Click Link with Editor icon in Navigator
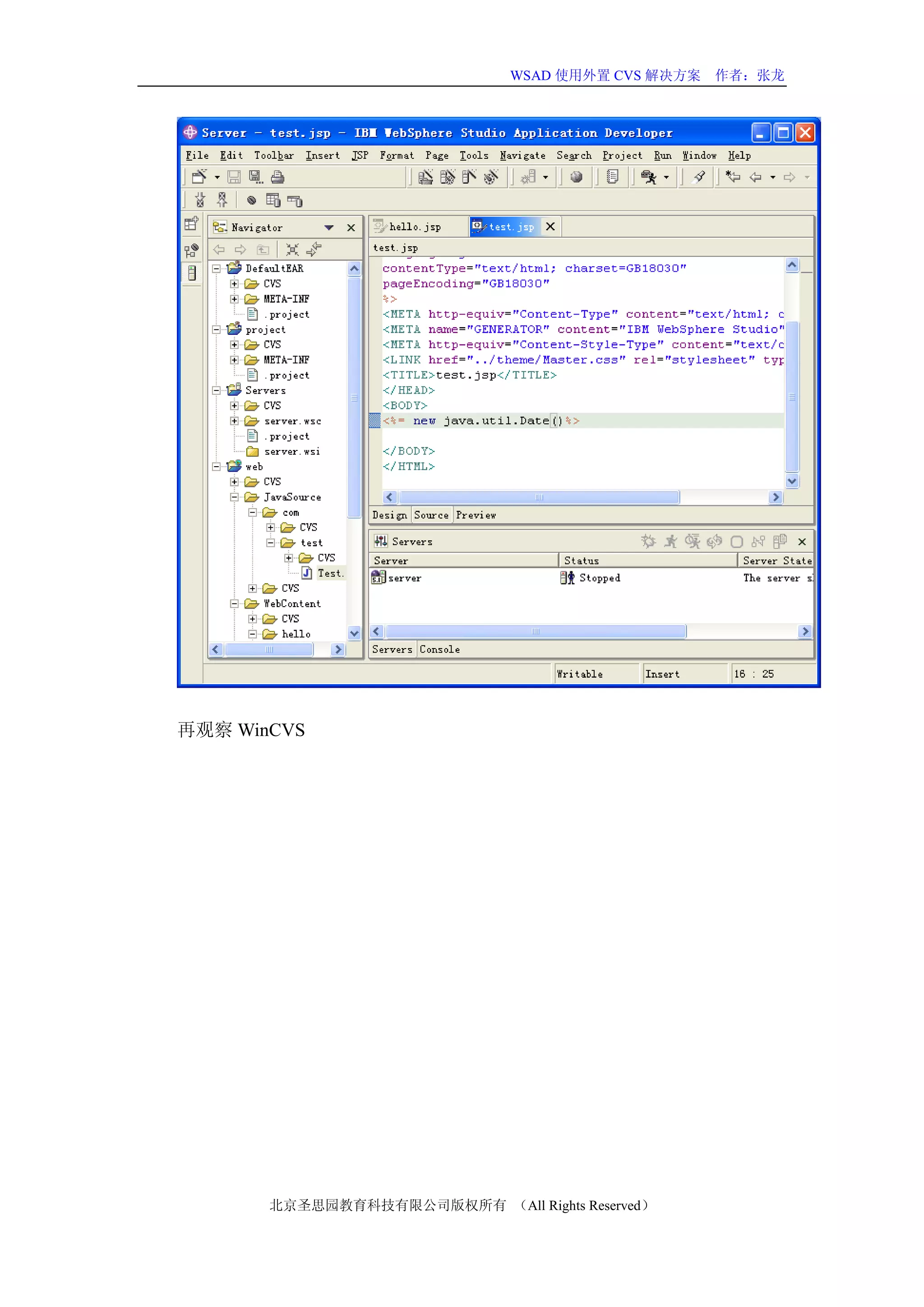 tap(314, 249)
